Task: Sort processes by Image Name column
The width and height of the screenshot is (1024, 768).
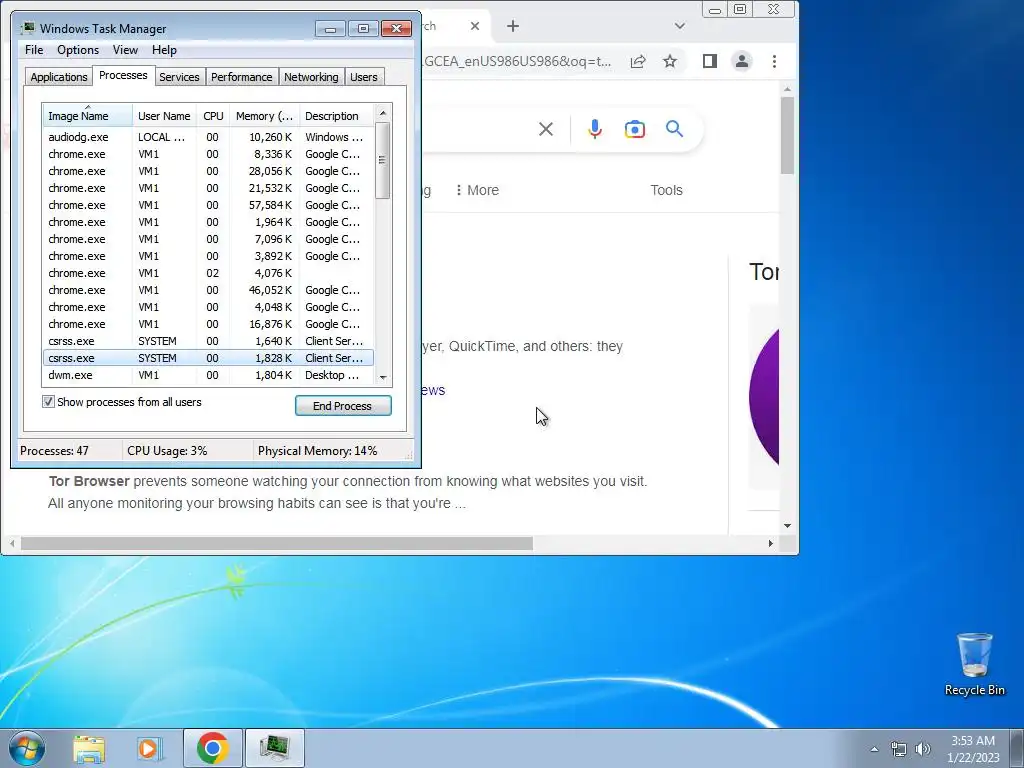Action: (x=88, y=116)
